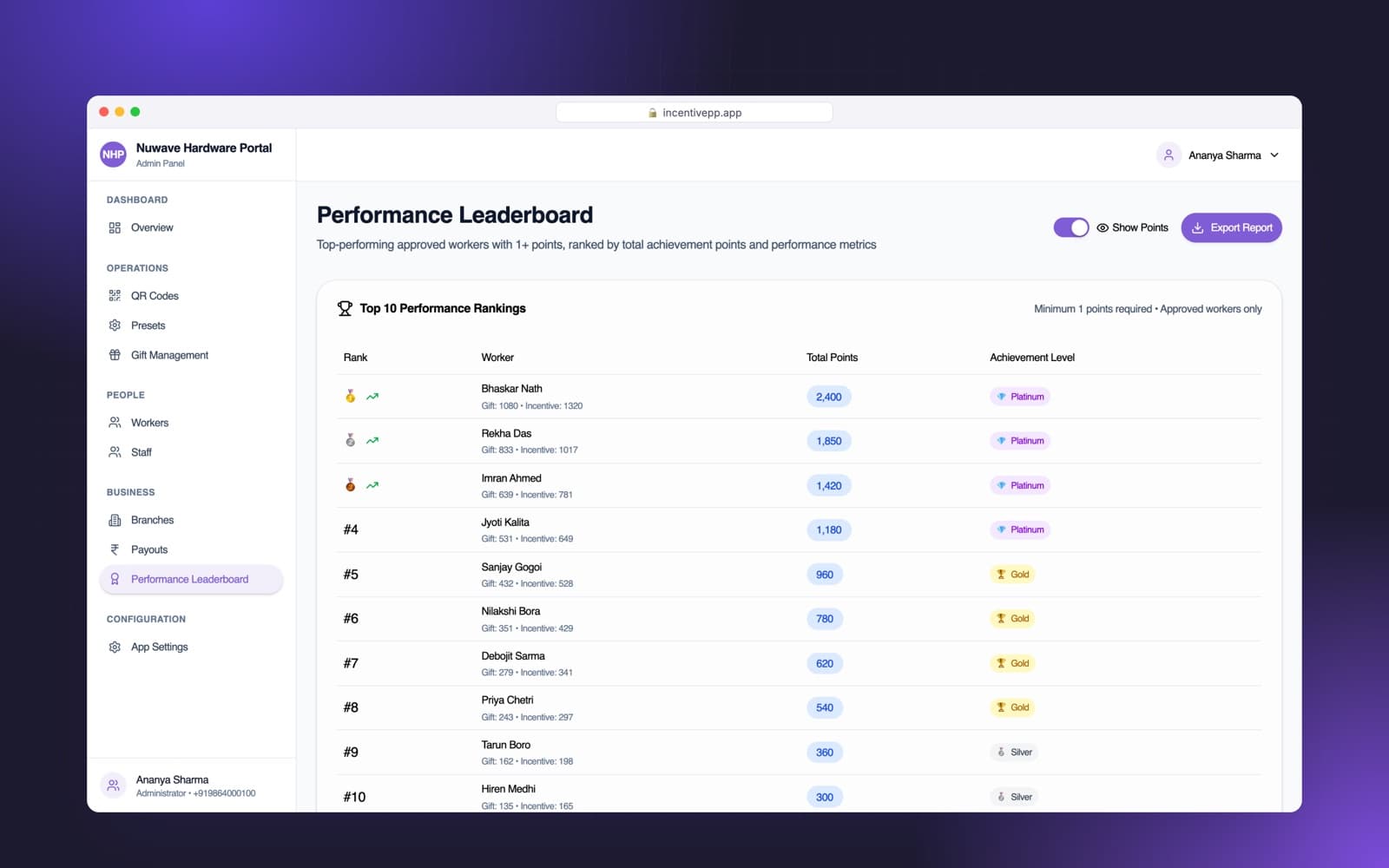Click the Staff people icon
Image resolution: width=1389 pixels, height=868 pixels.
coord(115,452)
